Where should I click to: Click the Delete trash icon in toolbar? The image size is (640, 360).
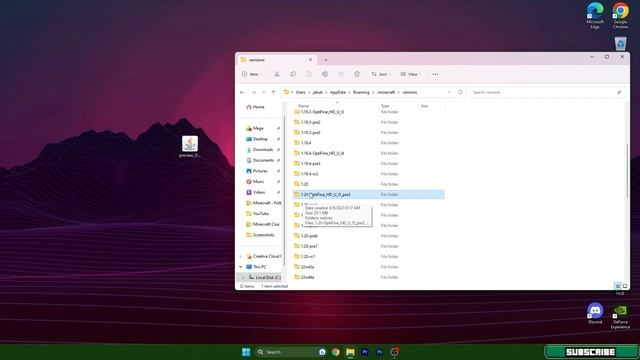click(x=357, y=74)
